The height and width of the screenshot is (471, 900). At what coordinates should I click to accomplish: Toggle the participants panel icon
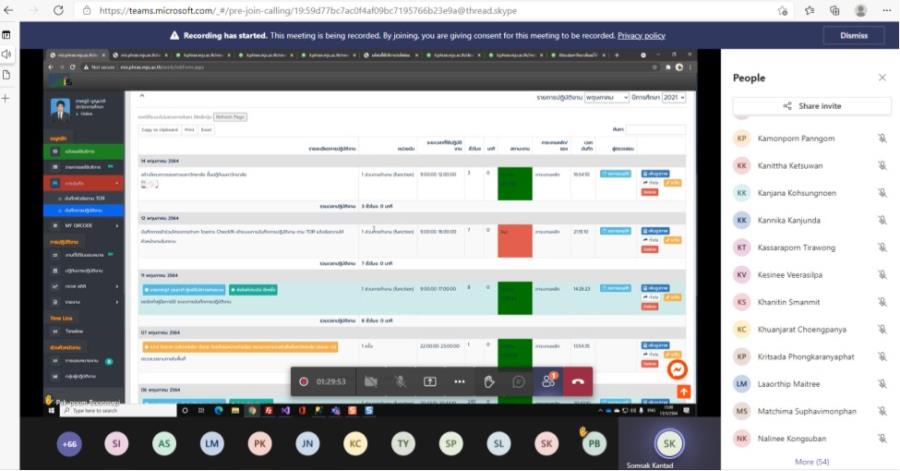click(548, 381)
